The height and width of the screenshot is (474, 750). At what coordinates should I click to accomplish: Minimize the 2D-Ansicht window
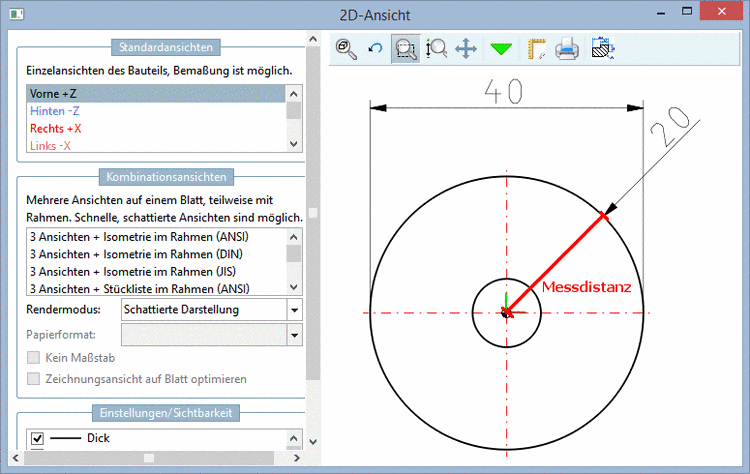(x=662, y=11)
